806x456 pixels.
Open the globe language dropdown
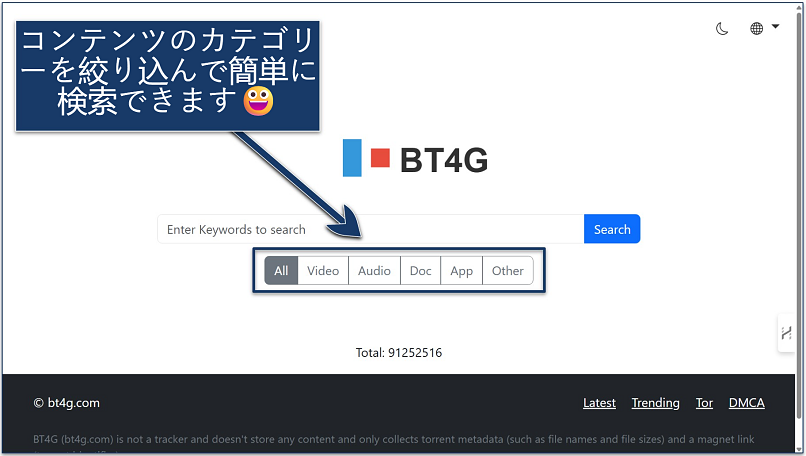point(763,29)
